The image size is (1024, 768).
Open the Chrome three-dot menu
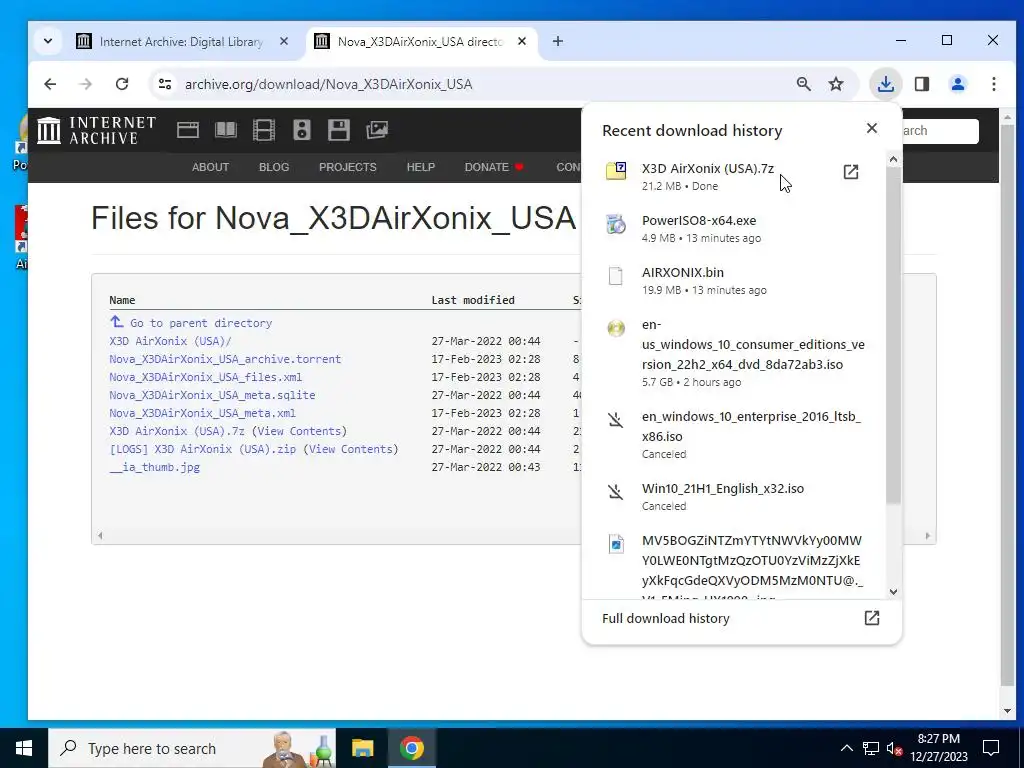click(993, 84)
